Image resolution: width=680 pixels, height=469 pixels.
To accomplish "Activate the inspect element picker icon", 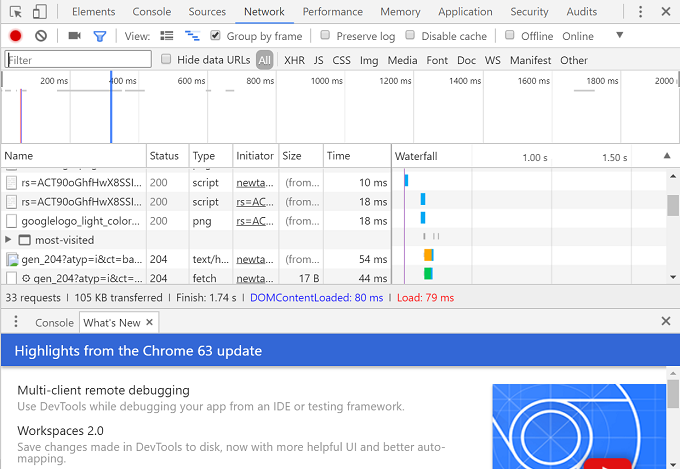I will point(16,12).
